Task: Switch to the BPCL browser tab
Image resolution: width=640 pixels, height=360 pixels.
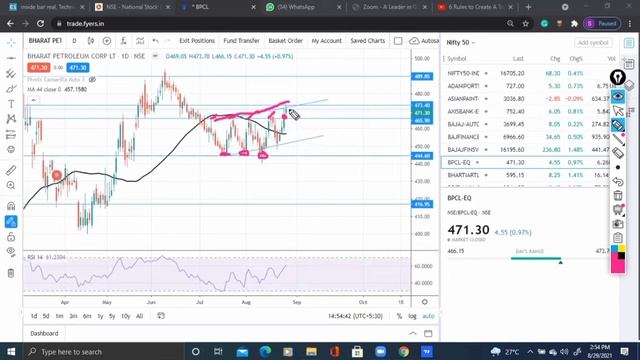Action: (218, 7)
